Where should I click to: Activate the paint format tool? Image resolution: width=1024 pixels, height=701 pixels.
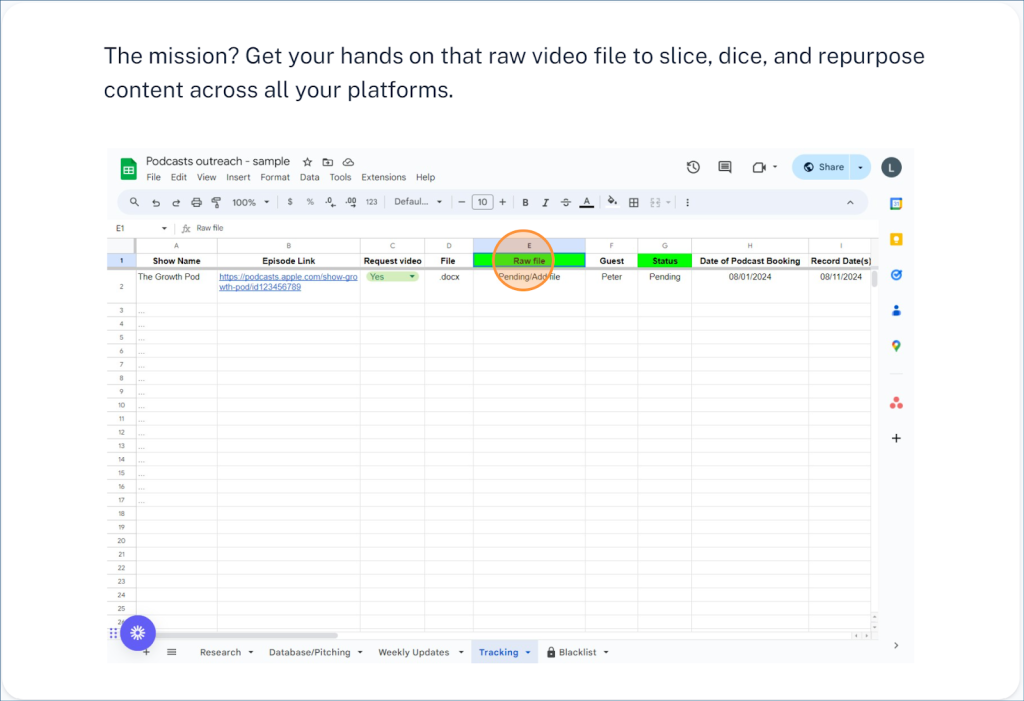pos(216,203)
